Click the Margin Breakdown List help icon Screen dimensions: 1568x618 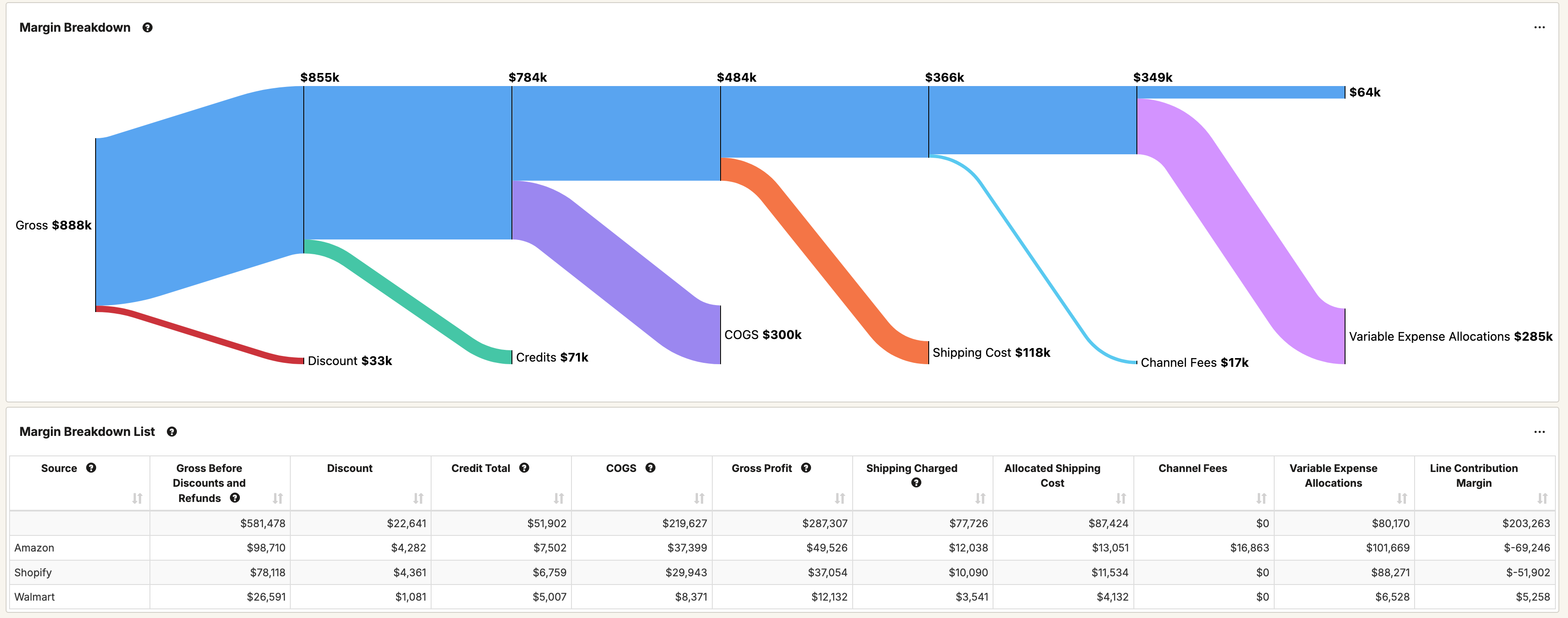click(172, 432)
